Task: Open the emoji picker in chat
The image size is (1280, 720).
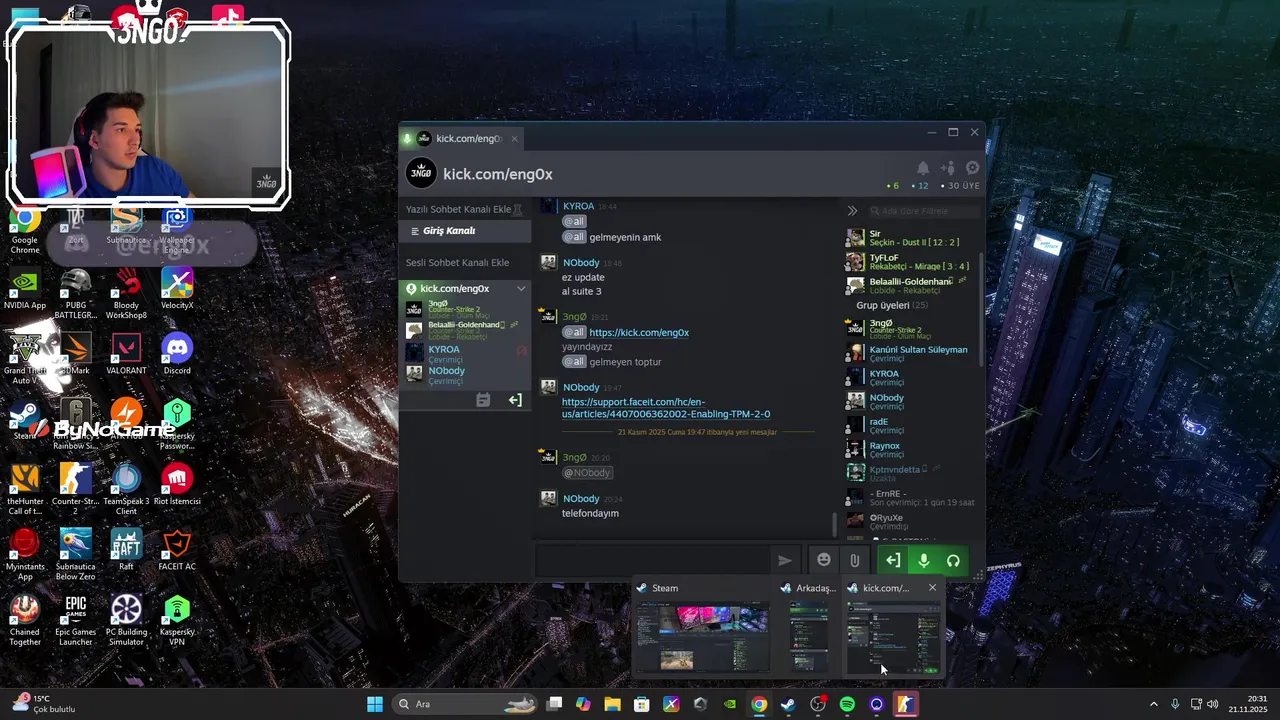Action: point(824,560)
